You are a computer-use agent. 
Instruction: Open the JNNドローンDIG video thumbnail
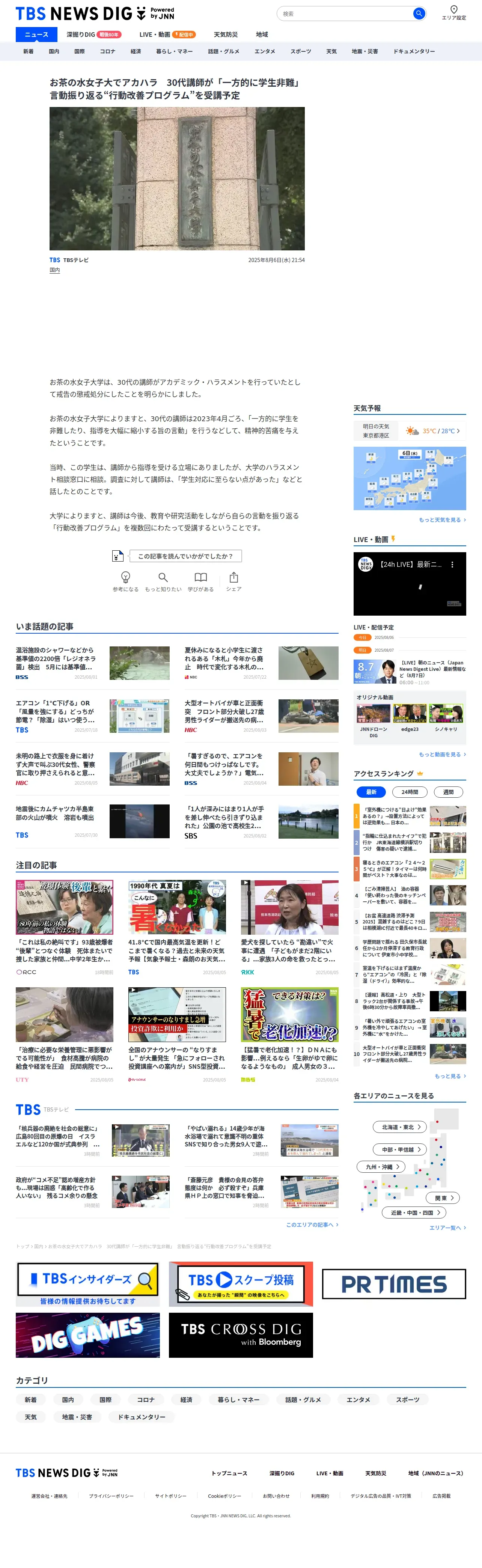tap(373, 713)
